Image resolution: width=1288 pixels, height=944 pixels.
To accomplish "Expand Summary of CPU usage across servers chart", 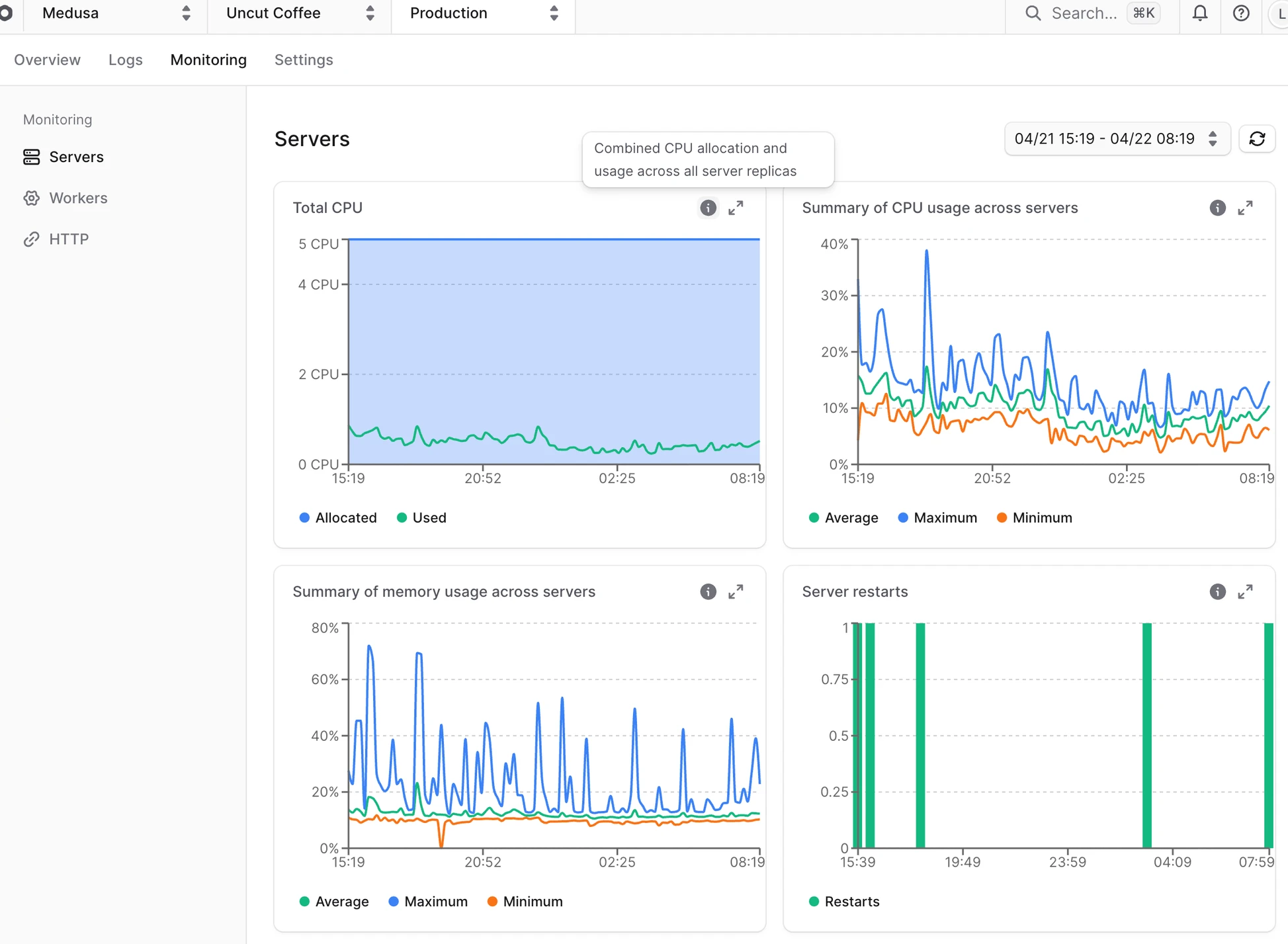I will [x=1245, y=208].
